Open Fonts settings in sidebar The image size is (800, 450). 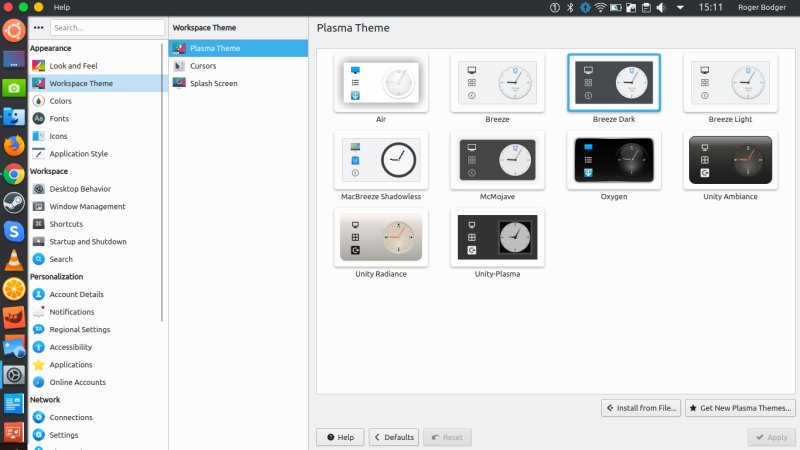tap(59, 118)
